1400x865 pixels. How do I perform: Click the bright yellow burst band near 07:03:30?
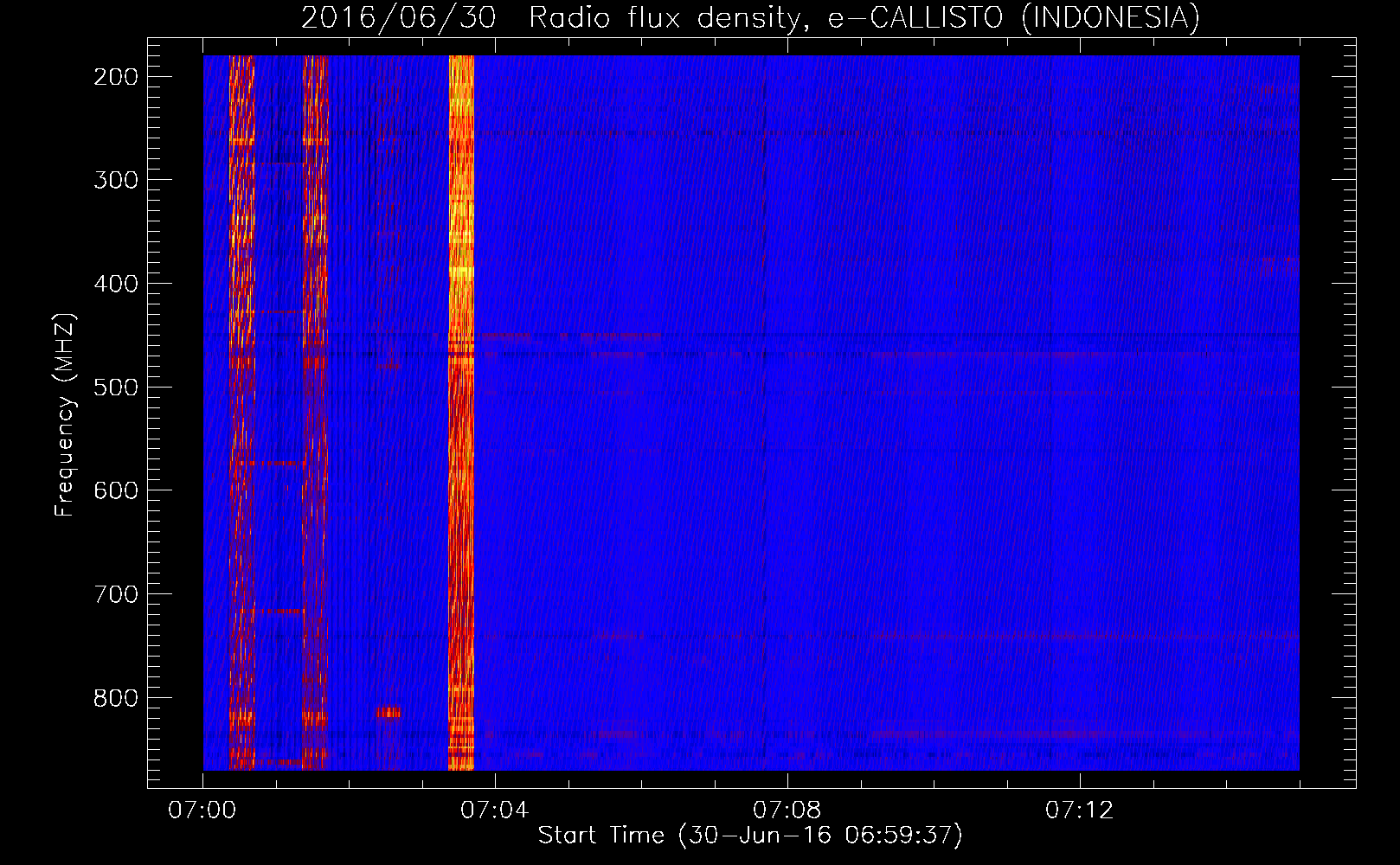point(461,413)
